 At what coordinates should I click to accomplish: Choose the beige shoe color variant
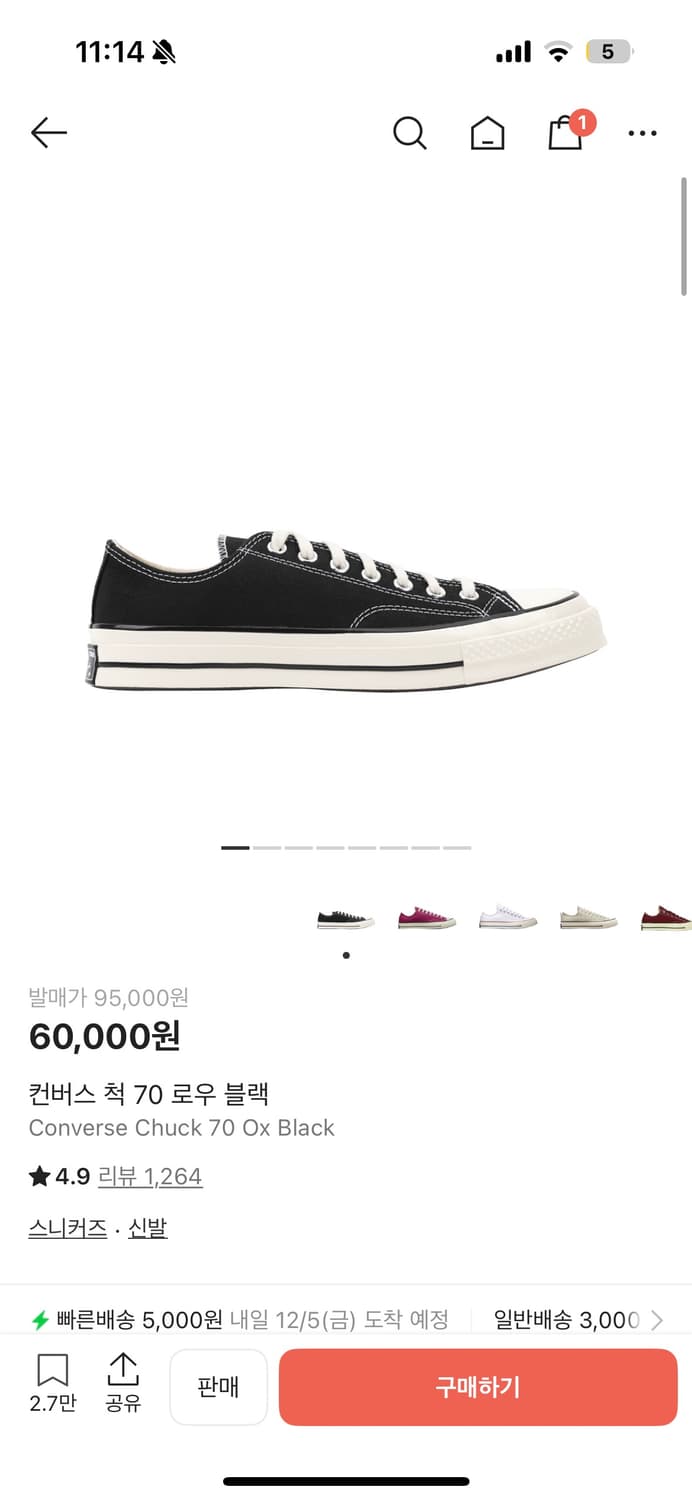[588, 918]
